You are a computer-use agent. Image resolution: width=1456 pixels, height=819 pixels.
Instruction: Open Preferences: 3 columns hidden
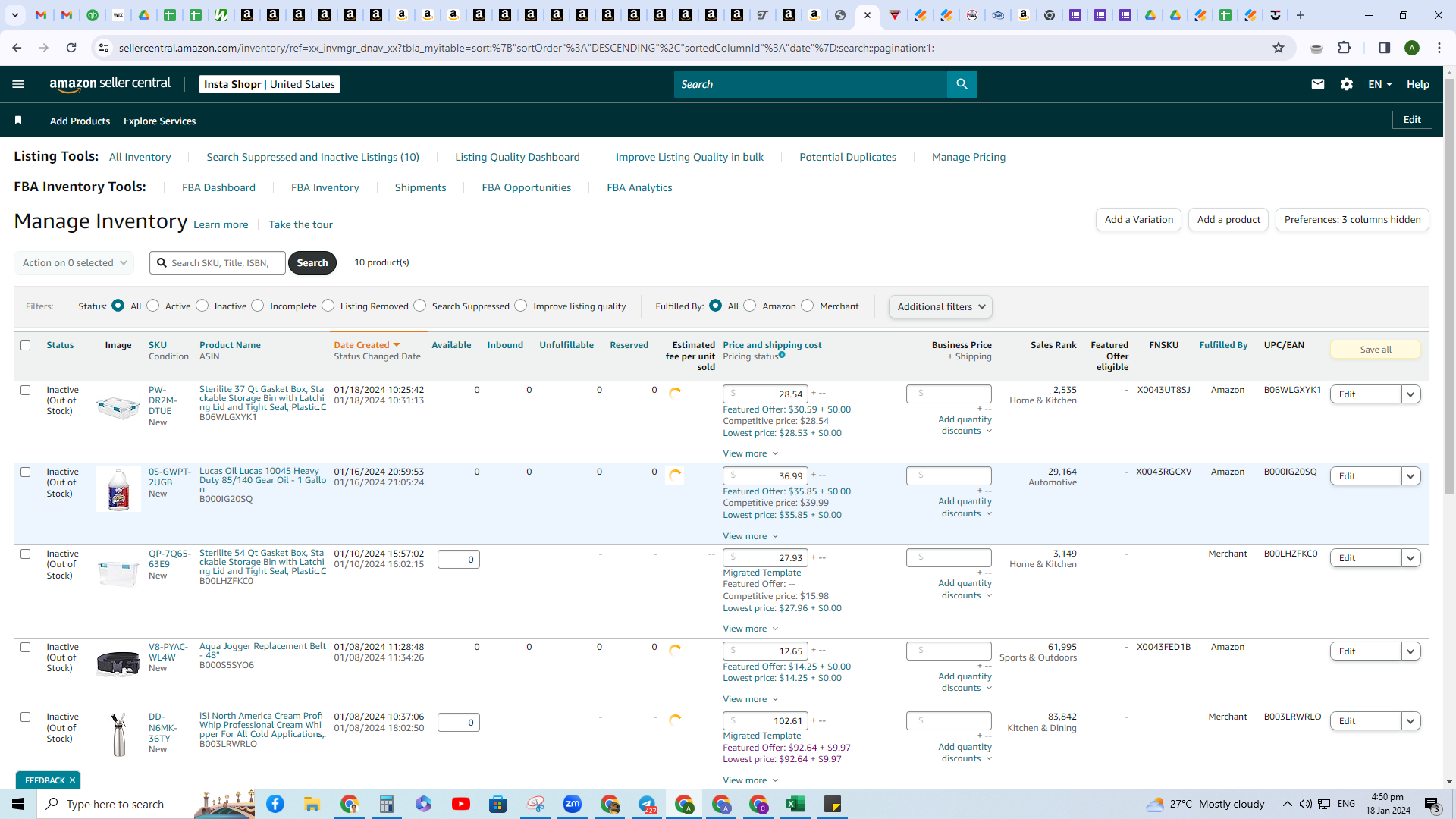click(1352, 220)
